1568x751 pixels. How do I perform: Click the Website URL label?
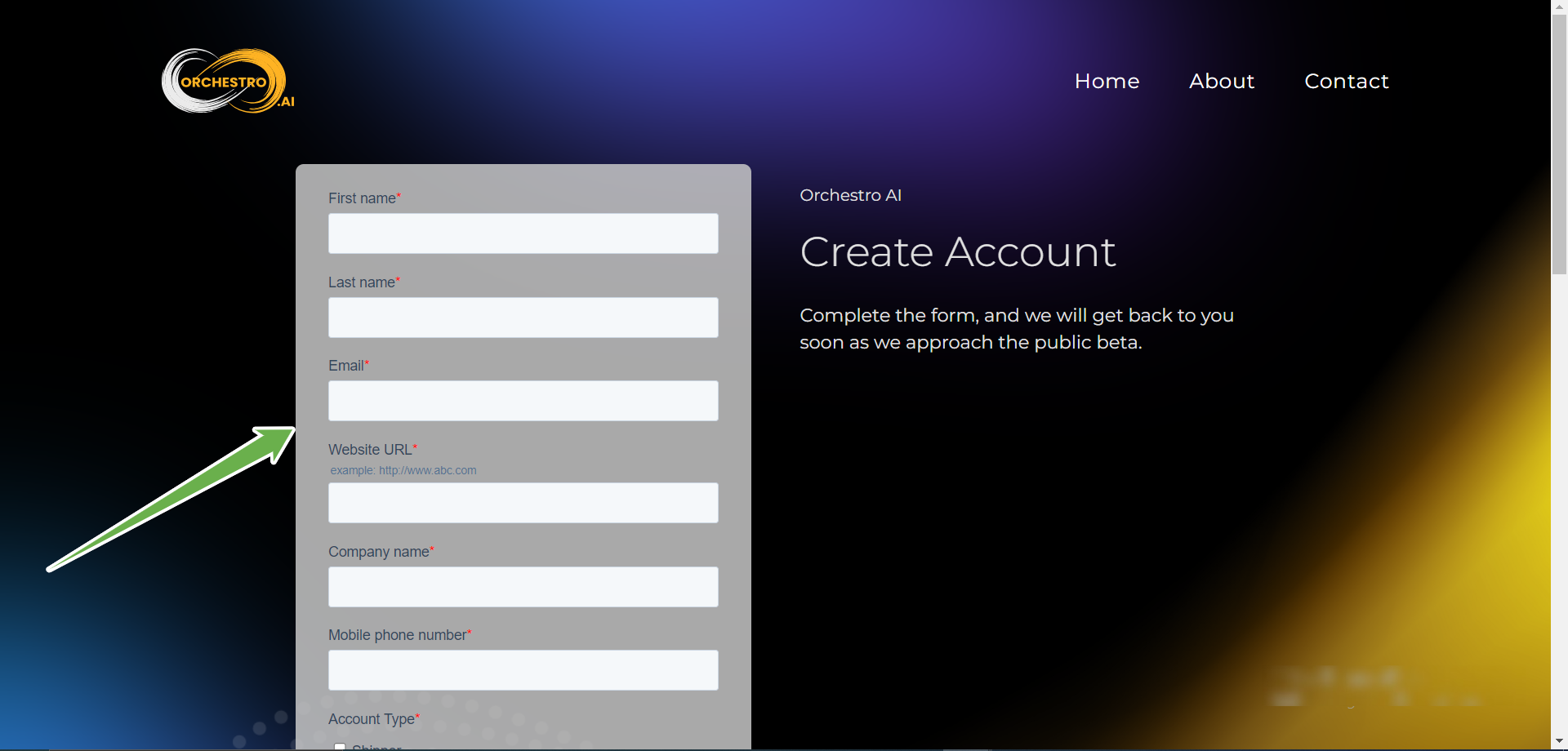pos(372,450)
